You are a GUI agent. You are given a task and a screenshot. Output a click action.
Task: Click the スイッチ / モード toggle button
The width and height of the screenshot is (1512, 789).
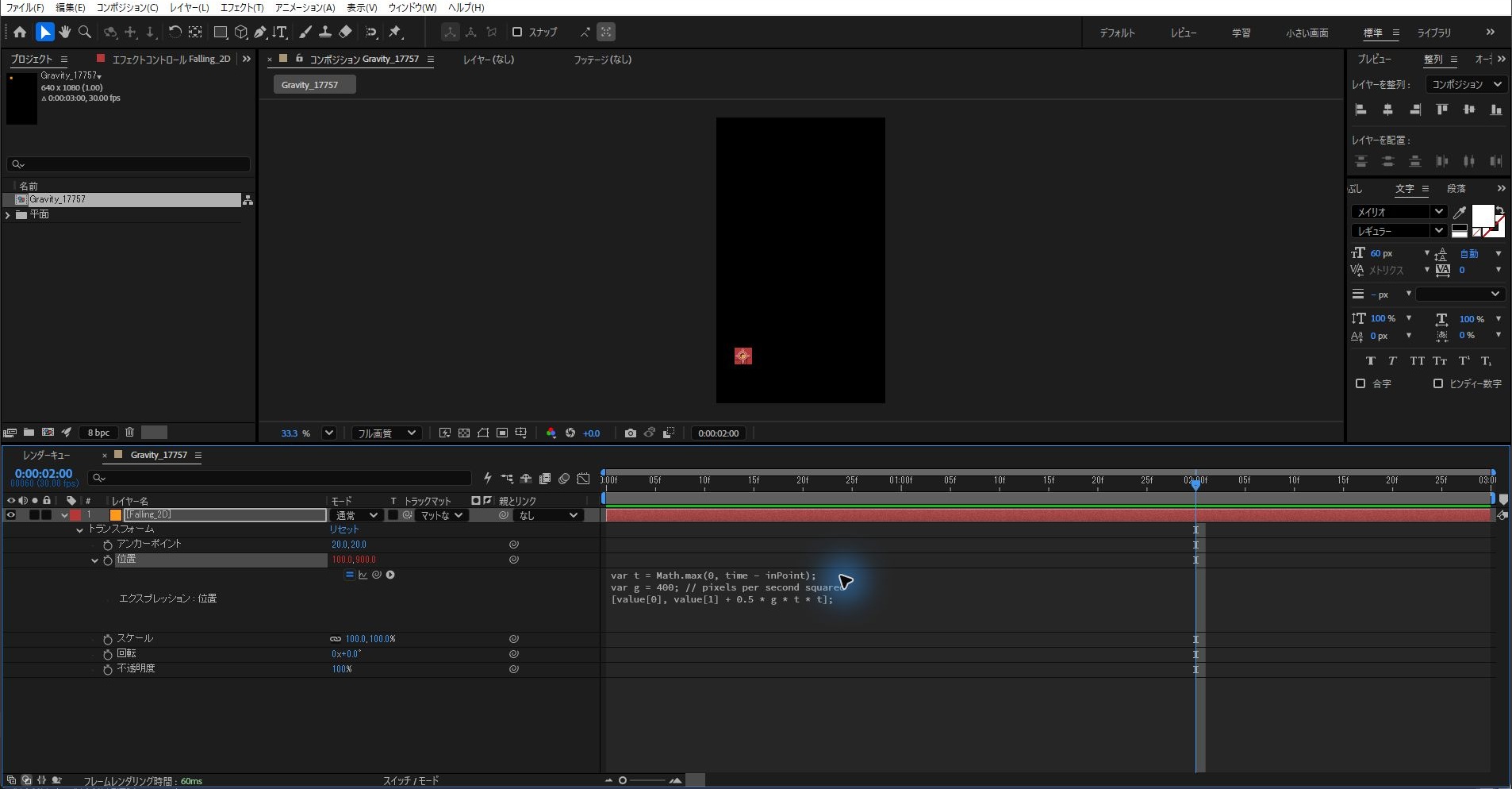(411, 780)
